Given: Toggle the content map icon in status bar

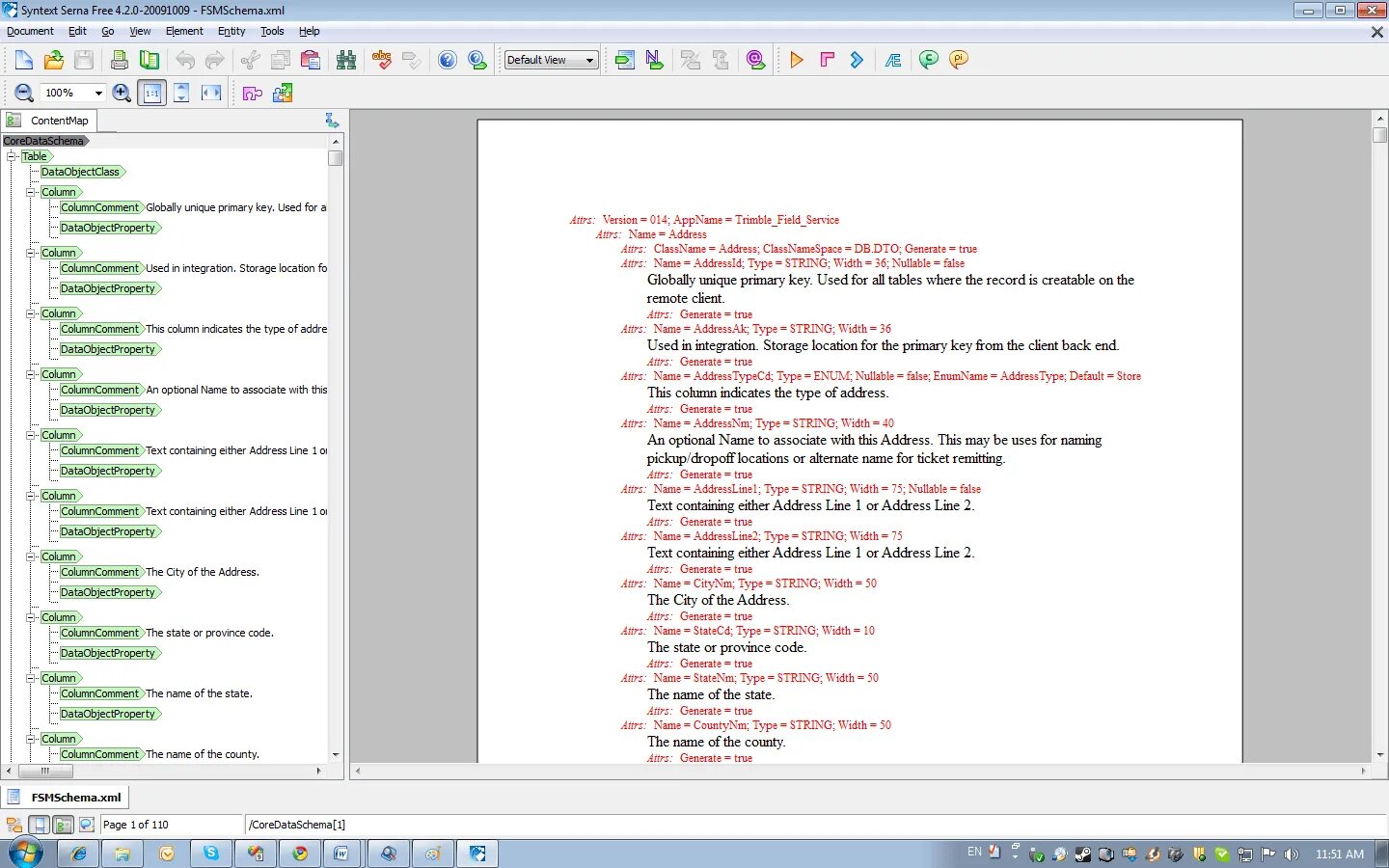Looking at the screenshot, I should point(63,825).
